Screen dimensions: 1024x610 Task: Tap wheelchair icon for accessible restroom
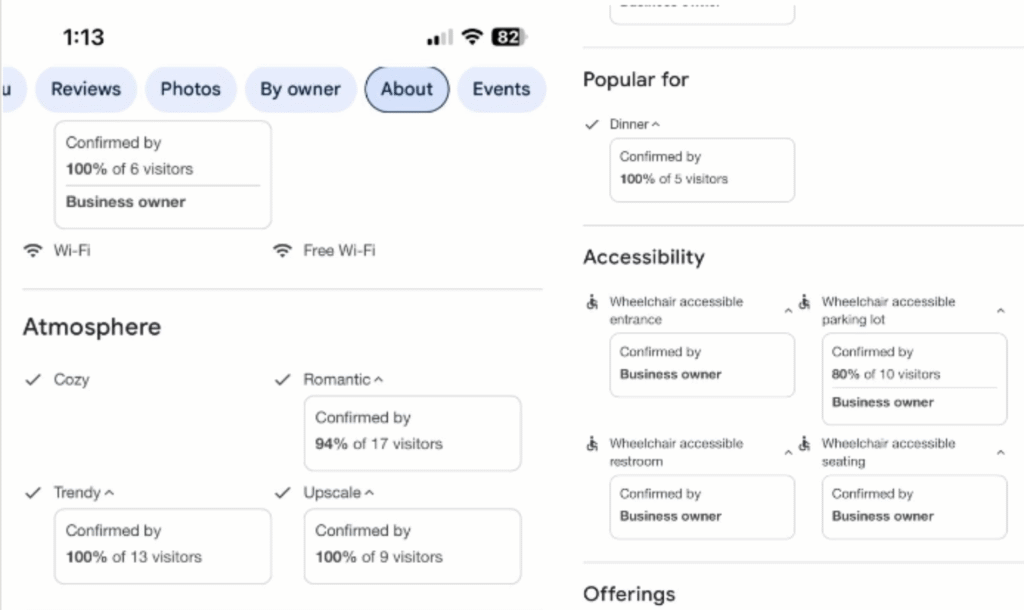(592, 444)
